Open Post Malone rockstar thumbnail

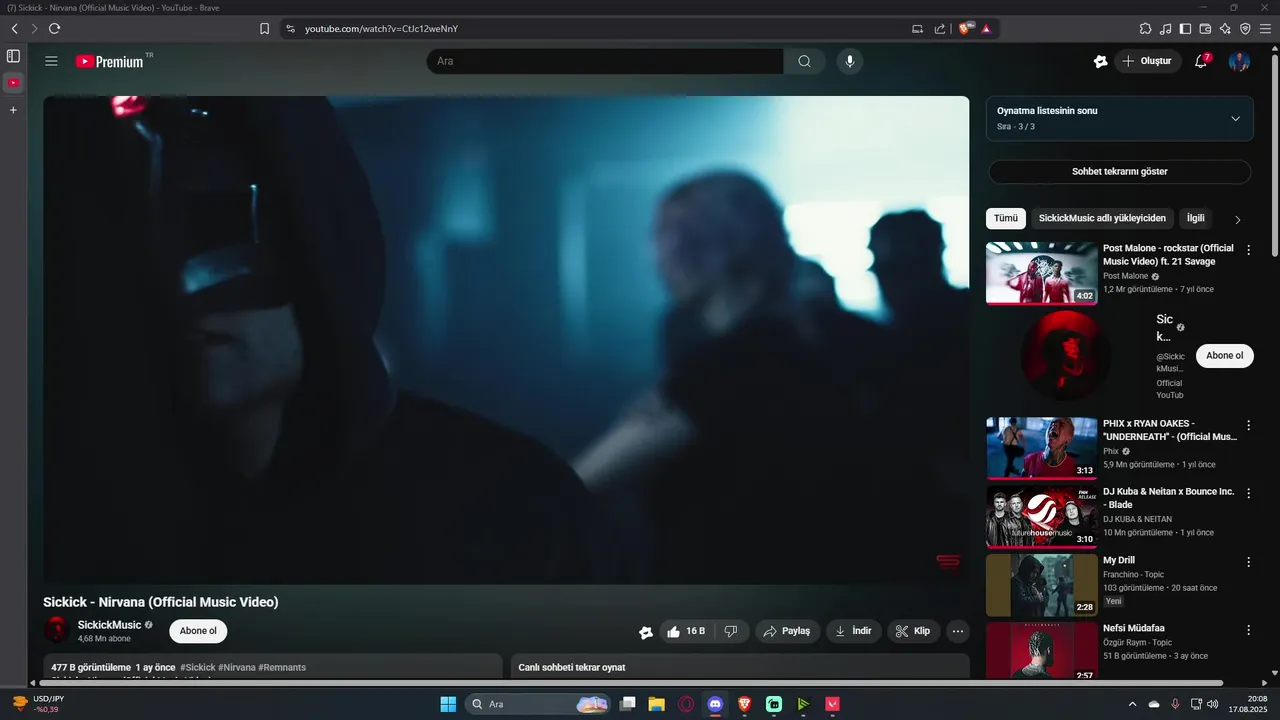pyautogui.click(x=1042, y=273)
